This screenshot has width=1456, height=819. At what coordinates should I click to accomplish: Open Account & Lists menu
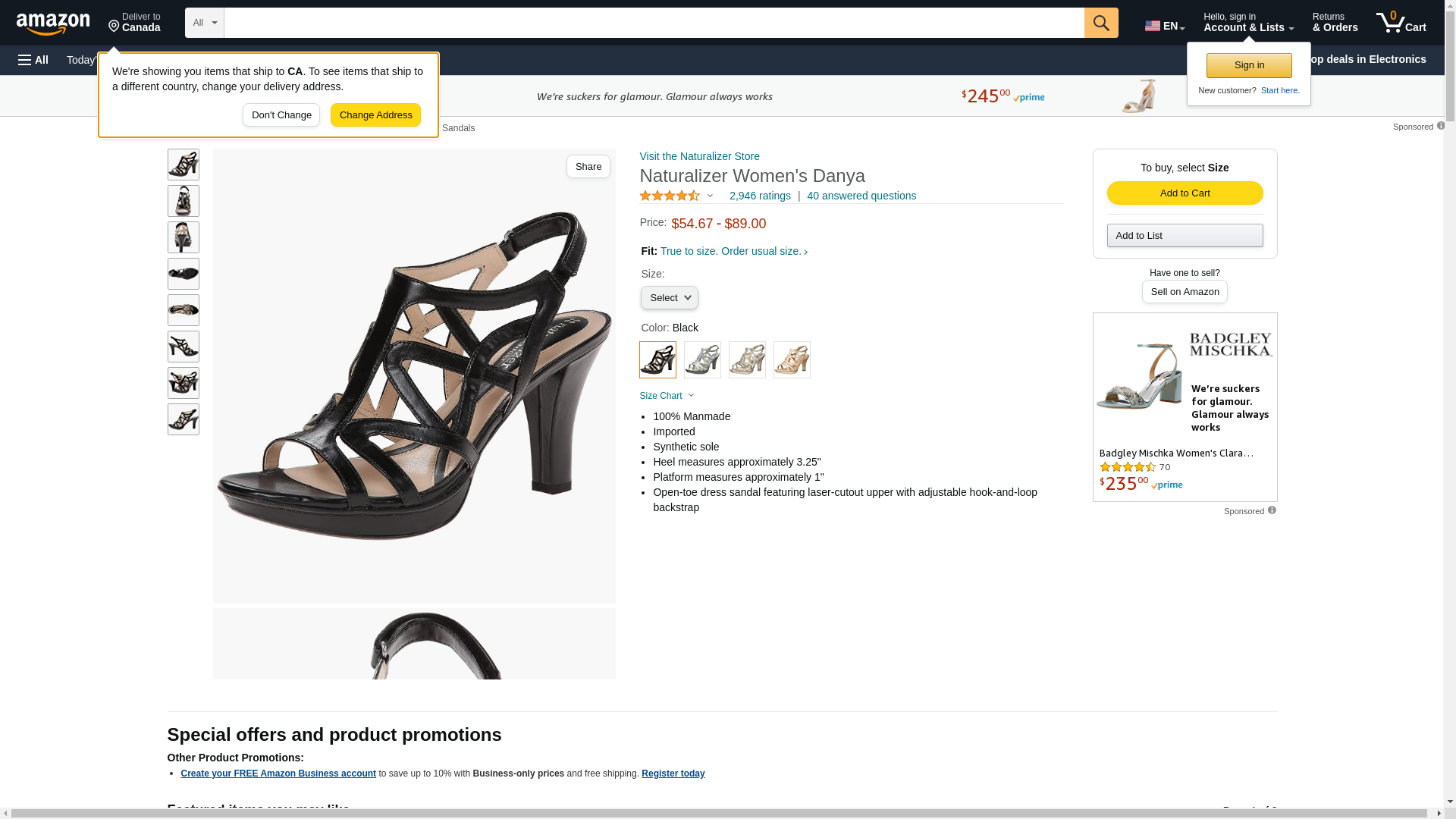1247,23
